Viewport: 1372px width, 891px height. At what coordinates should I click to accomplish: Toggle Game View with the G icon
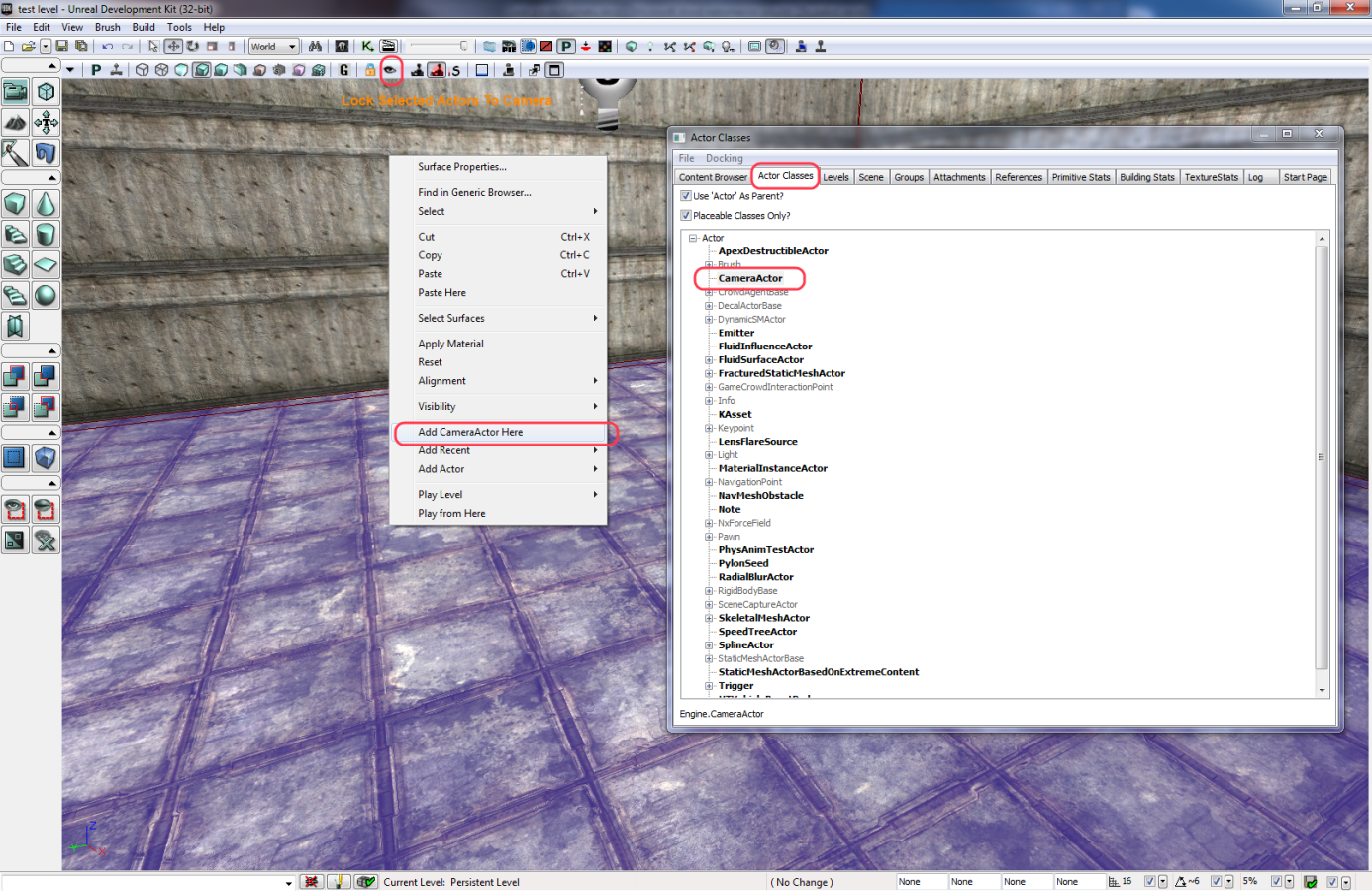click(x=343, y=70)
